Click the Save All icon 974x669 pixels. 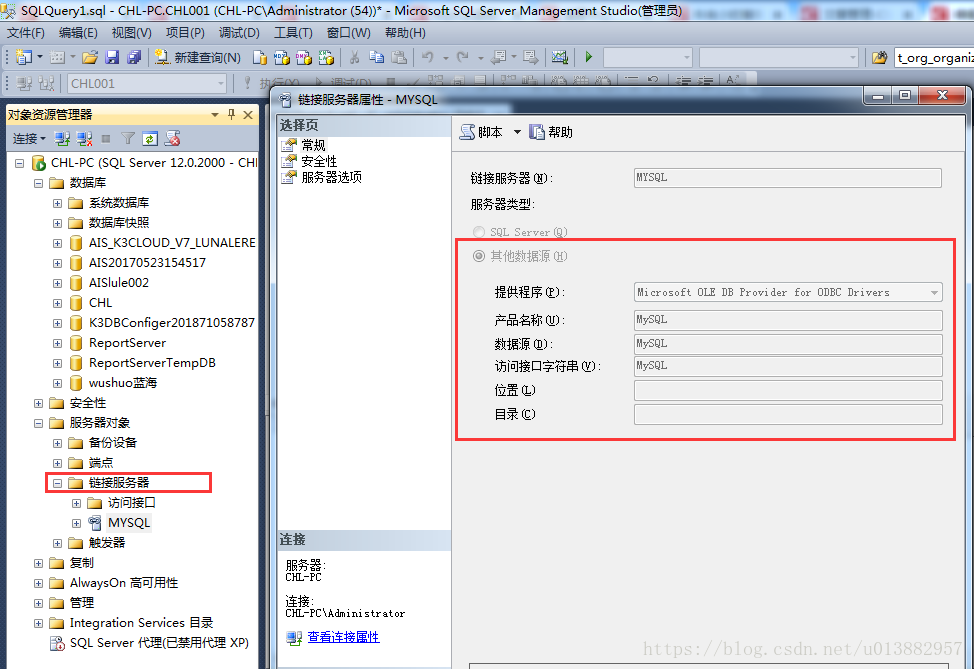(x=134, y=58)
